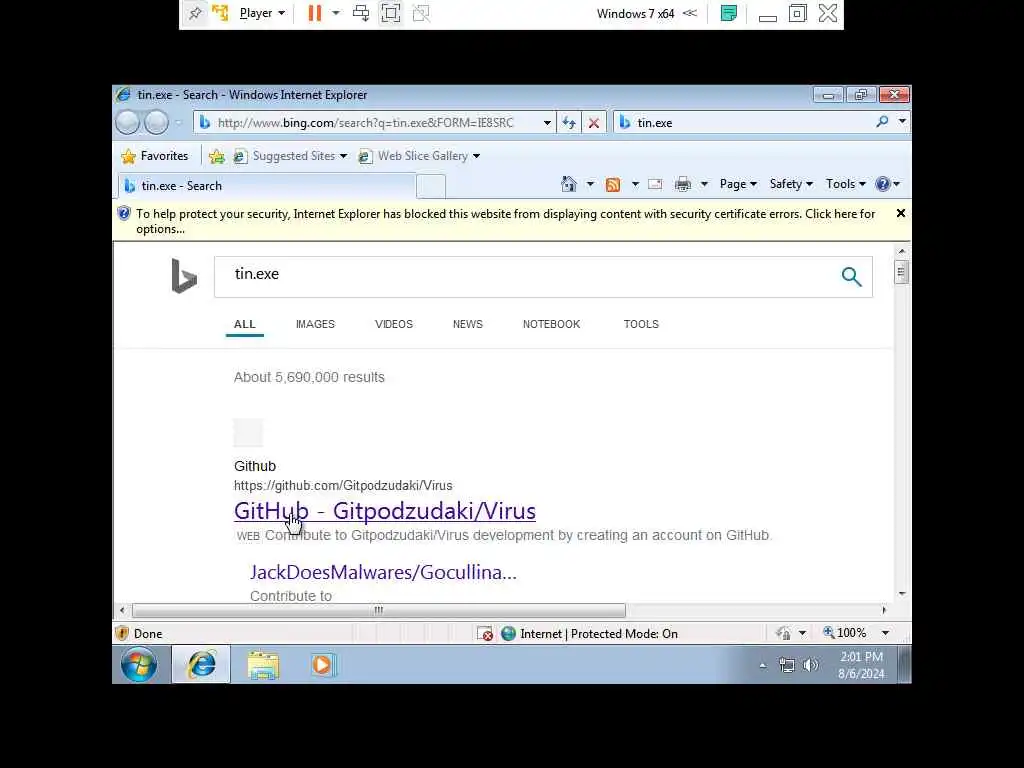1024x768 pixels.
Task: Enter full screen mode icon
Action: (391, 13)
